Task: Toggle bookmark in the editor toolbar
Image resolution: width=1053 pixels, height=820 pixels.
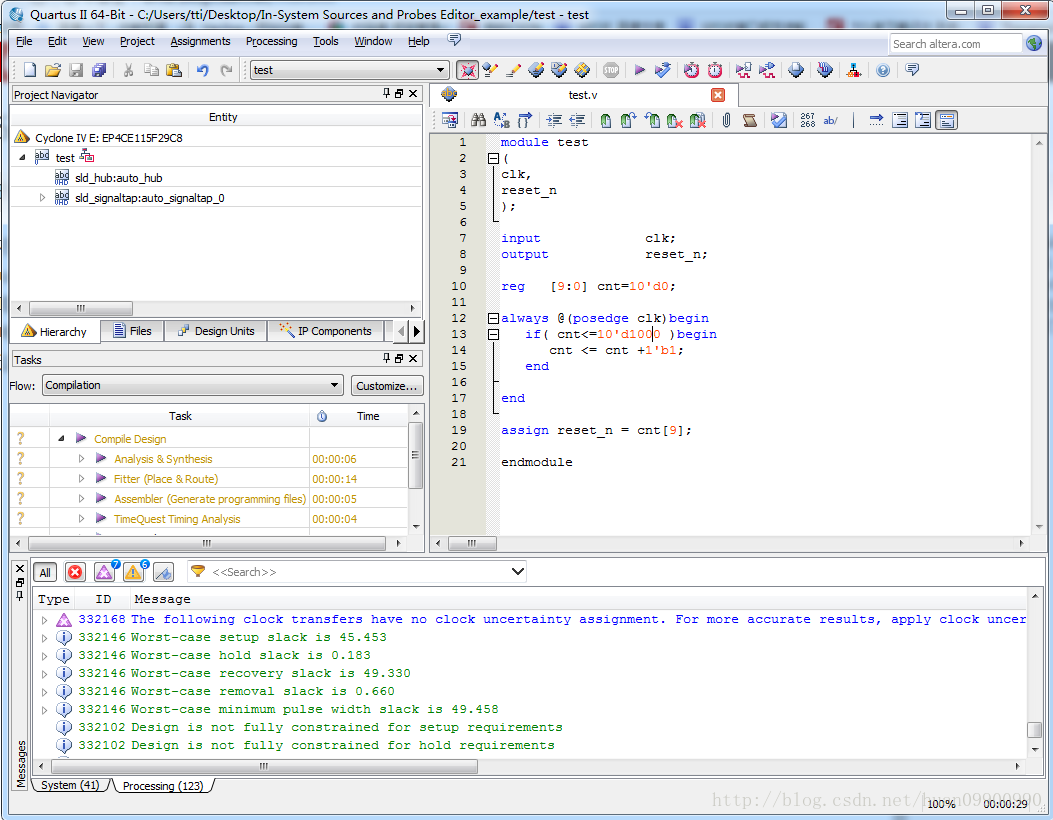Action: 606,120
